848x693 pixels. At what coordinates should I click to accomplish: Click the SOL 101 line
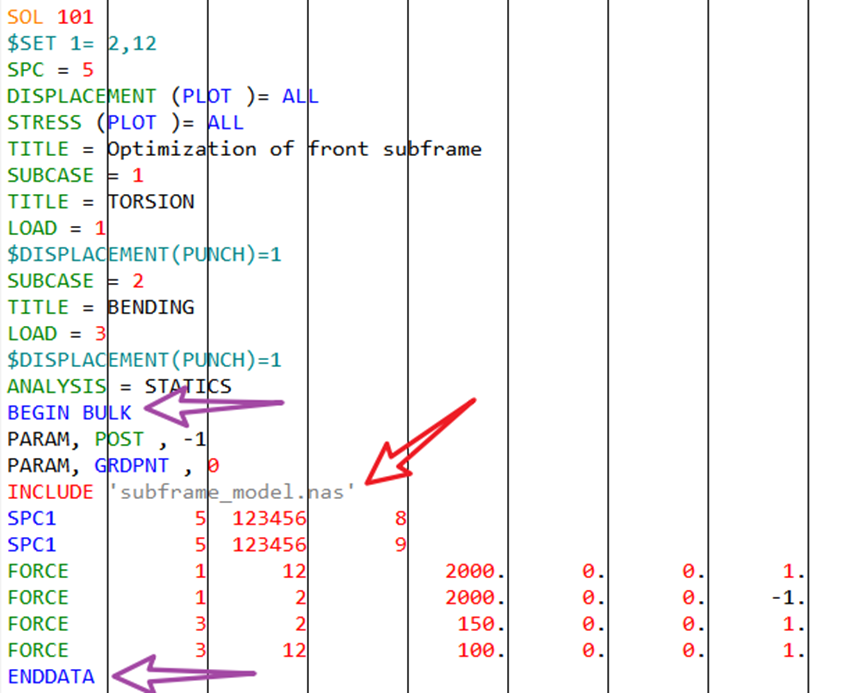(50, 17)
